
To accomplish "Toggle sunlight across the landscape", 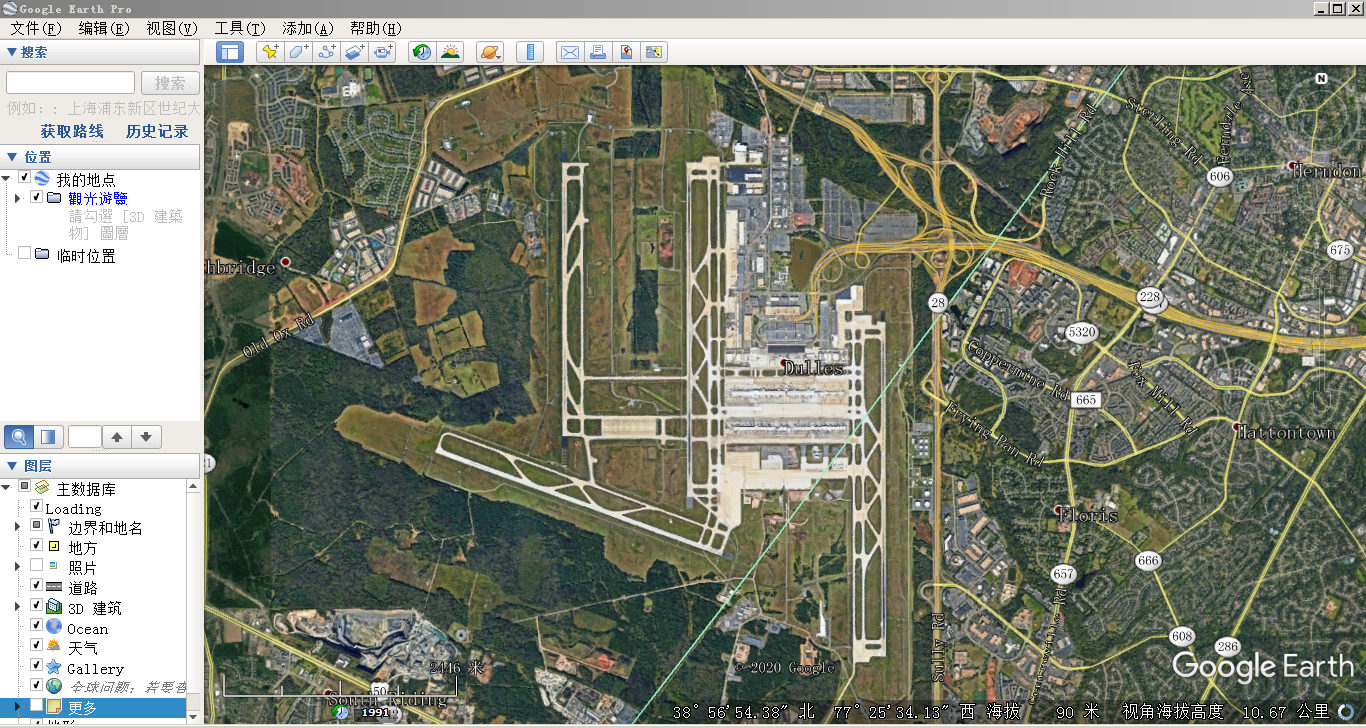I will [x=450, y=52].
